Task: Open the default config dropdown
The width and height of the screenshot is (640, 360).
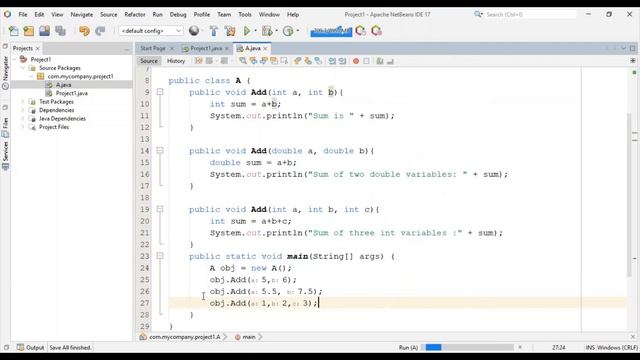Action: 151,31
